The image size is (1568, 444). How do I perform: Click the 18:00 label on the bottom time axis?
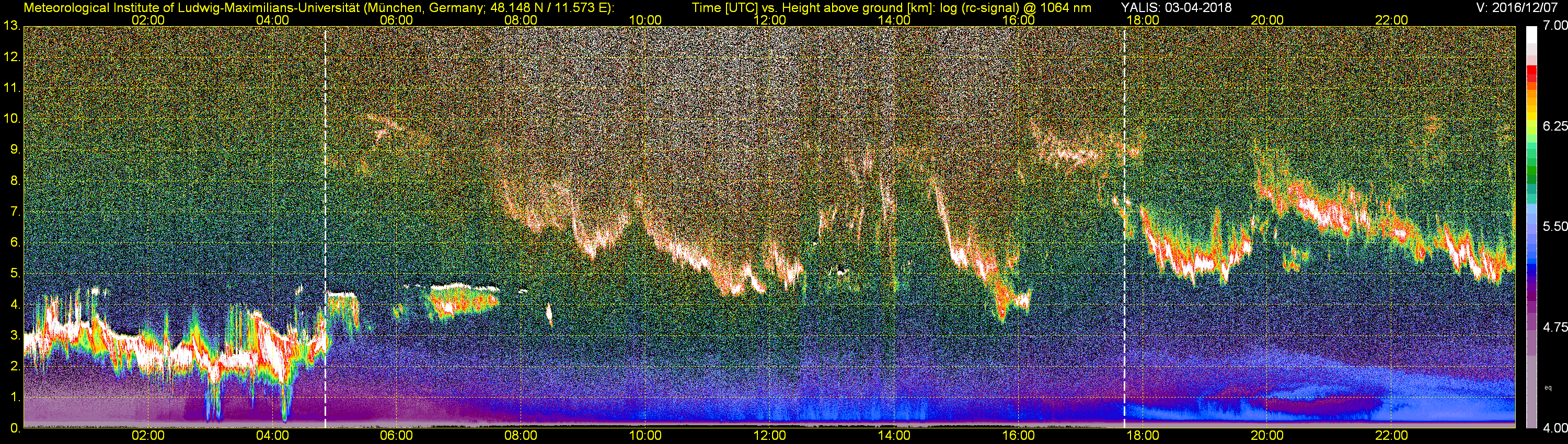pyautogui.click(x=1143, y=436)
